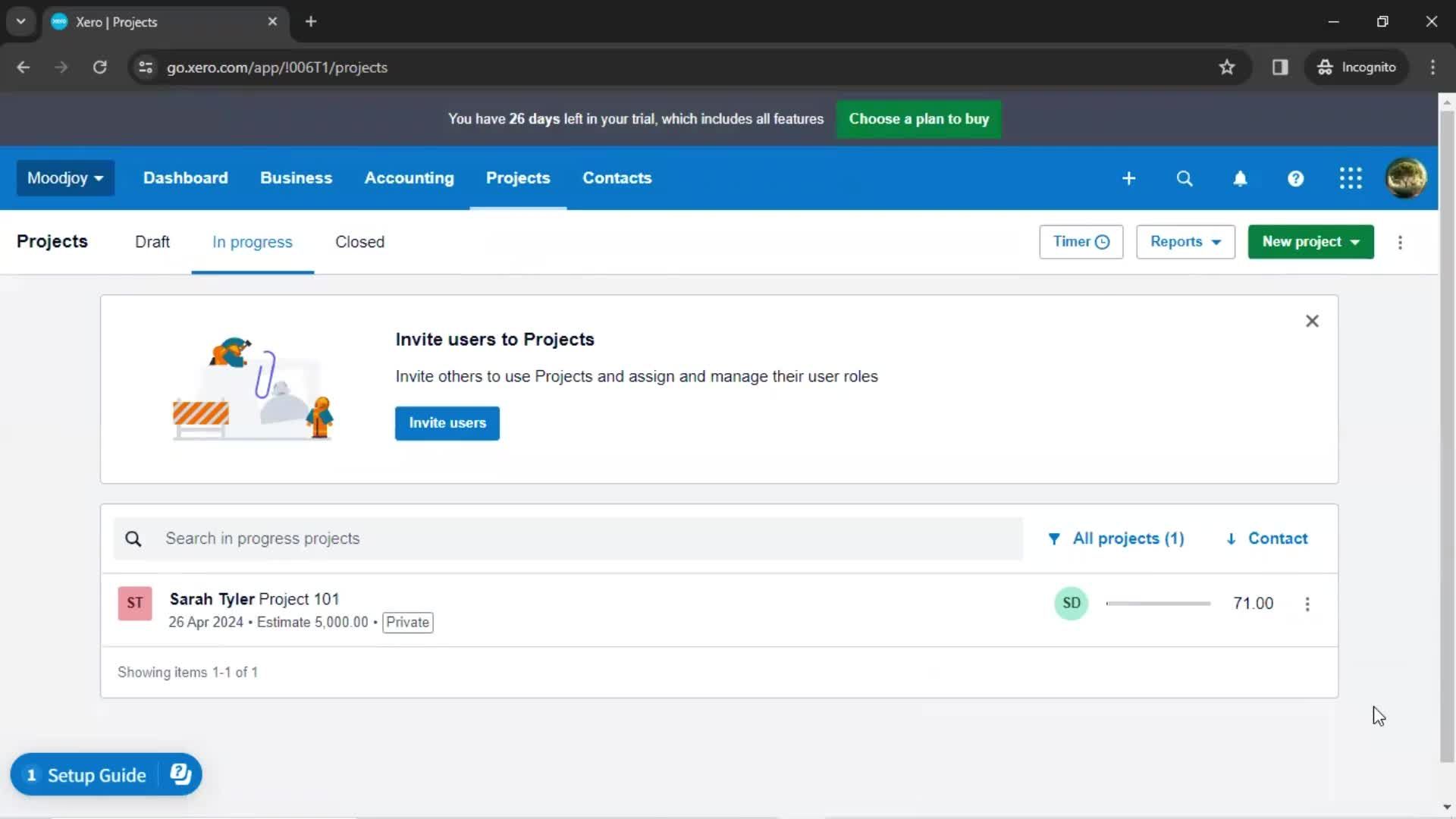Image resolution: width=1456 pixels, height=819 pixels.
Task: Go back to the previous page
Action: [x=24, y=67]
